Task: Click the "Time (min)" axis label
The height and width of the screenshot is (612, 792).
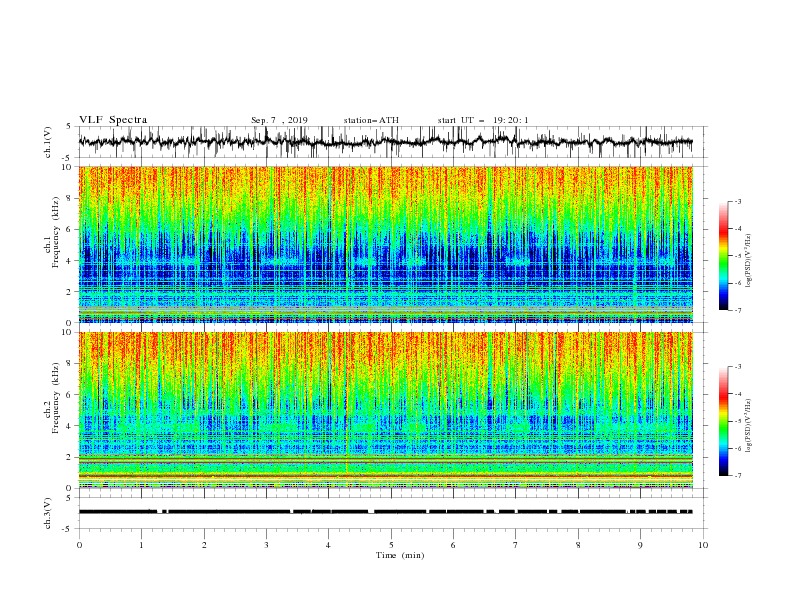Action: coord(400,555)
